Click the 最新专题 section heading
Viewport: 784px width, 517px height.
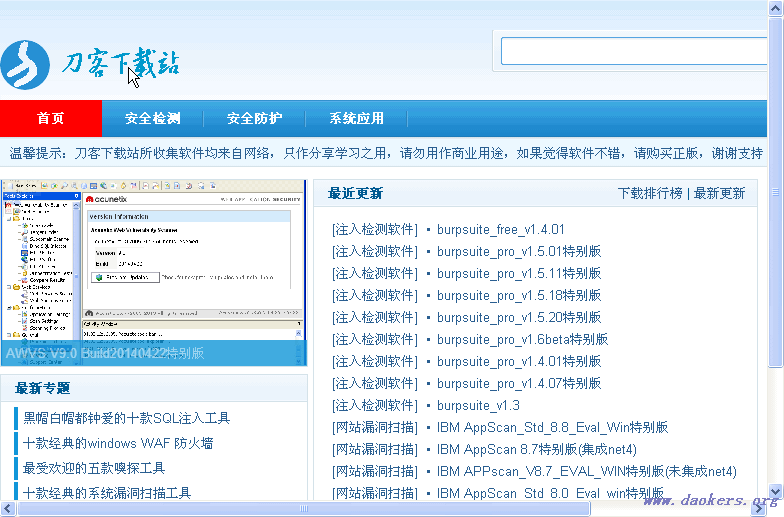[x=42, y=388]
